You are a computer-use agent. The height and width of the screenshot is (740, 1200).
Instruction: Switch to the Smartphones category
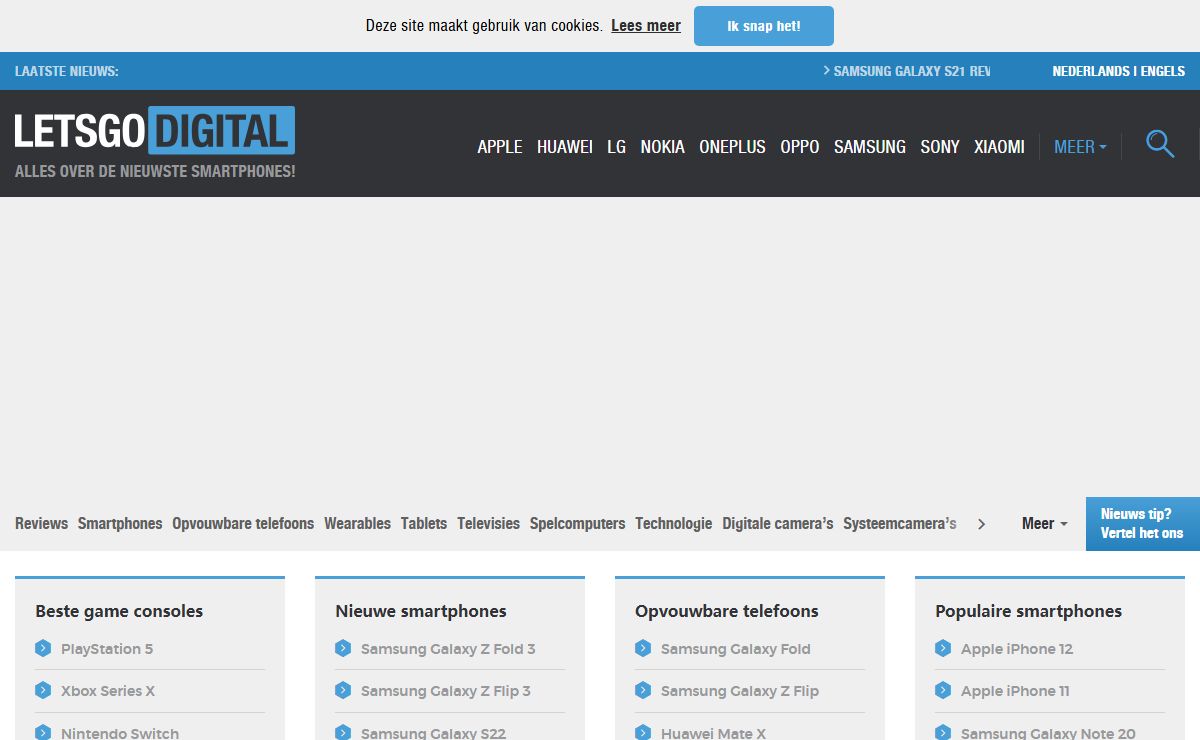tap(120, 523)
